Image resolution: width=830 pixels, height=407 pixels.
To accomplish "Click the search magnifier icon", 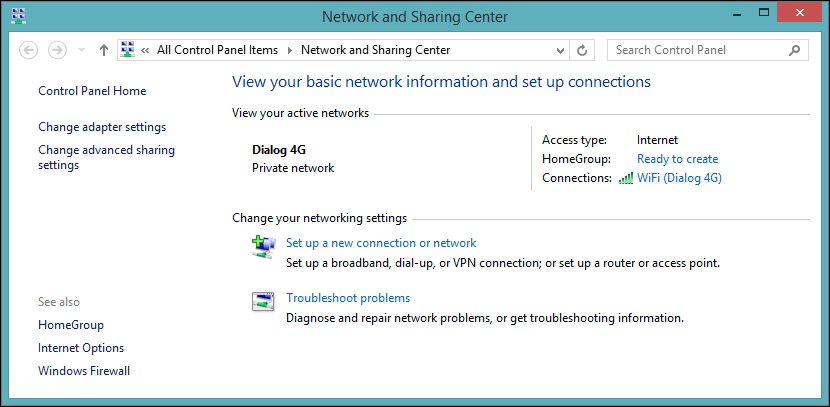I will (x=794, y=50).
